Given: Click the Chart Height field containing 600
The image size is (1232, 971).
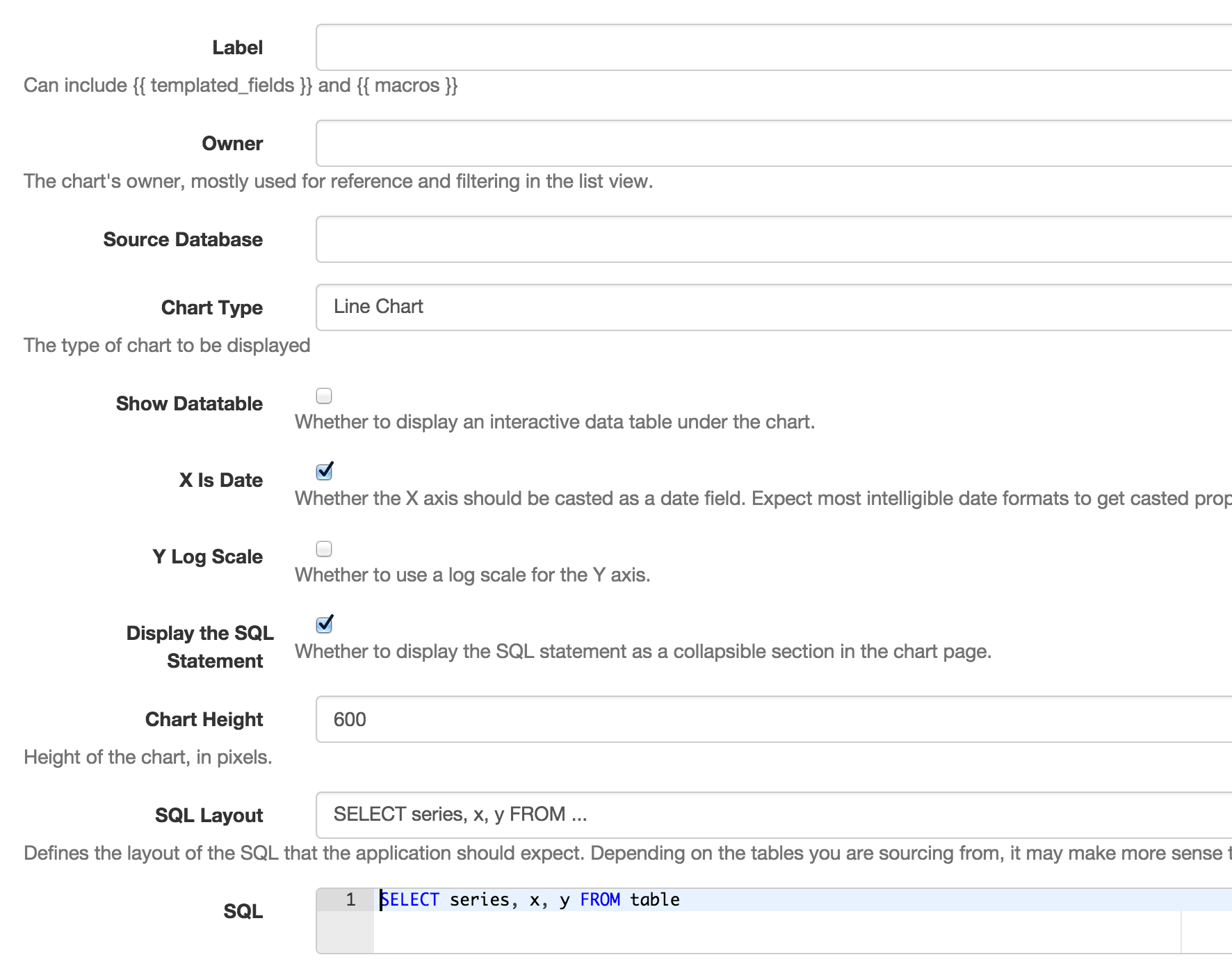Looking at the screenshot, I should (x=772, y=719).
